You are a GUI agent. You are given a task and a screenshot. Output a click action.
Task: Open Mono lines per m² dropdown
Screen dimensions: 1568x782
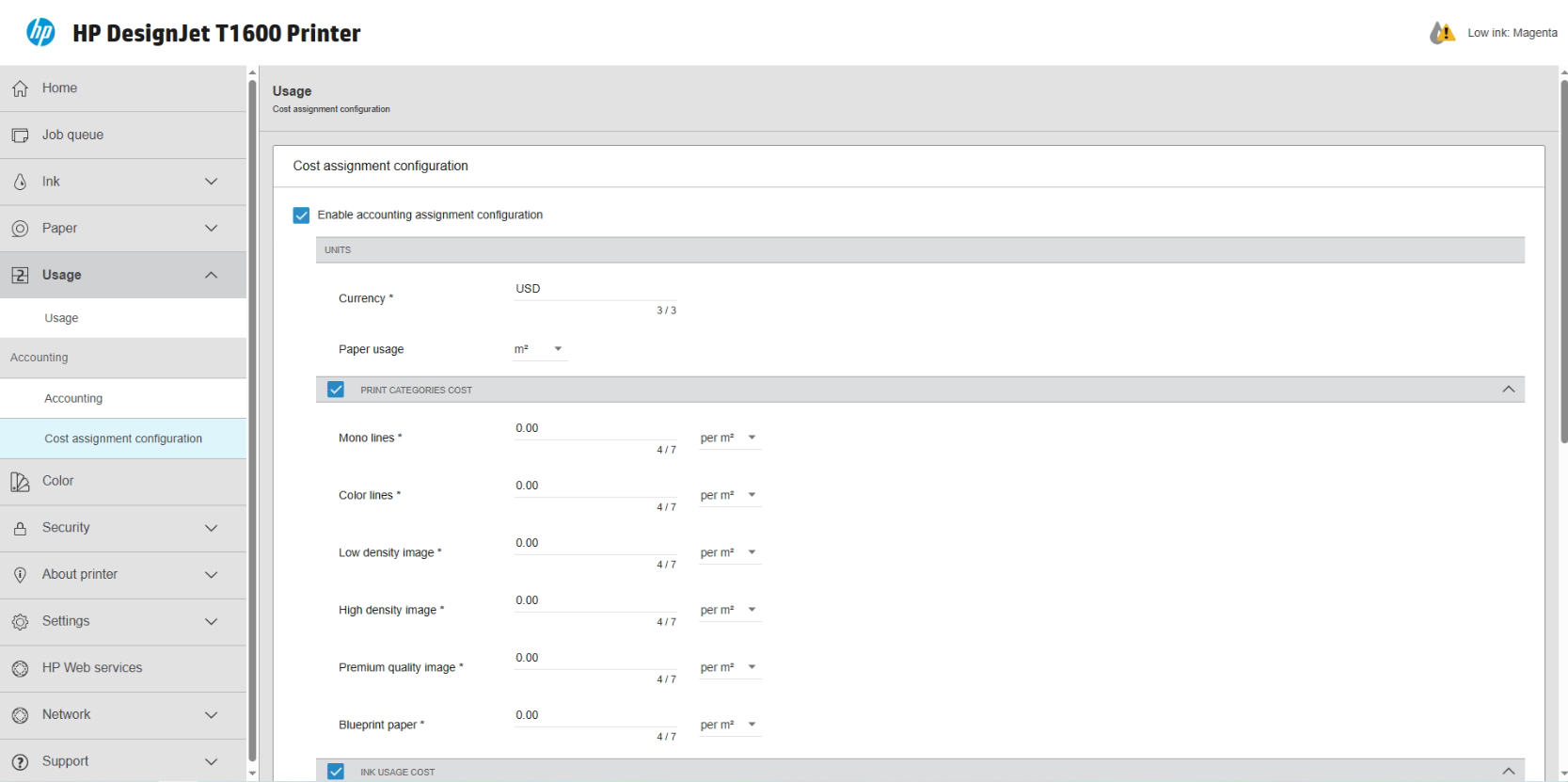pyautogui.click(x=730, y=439)
